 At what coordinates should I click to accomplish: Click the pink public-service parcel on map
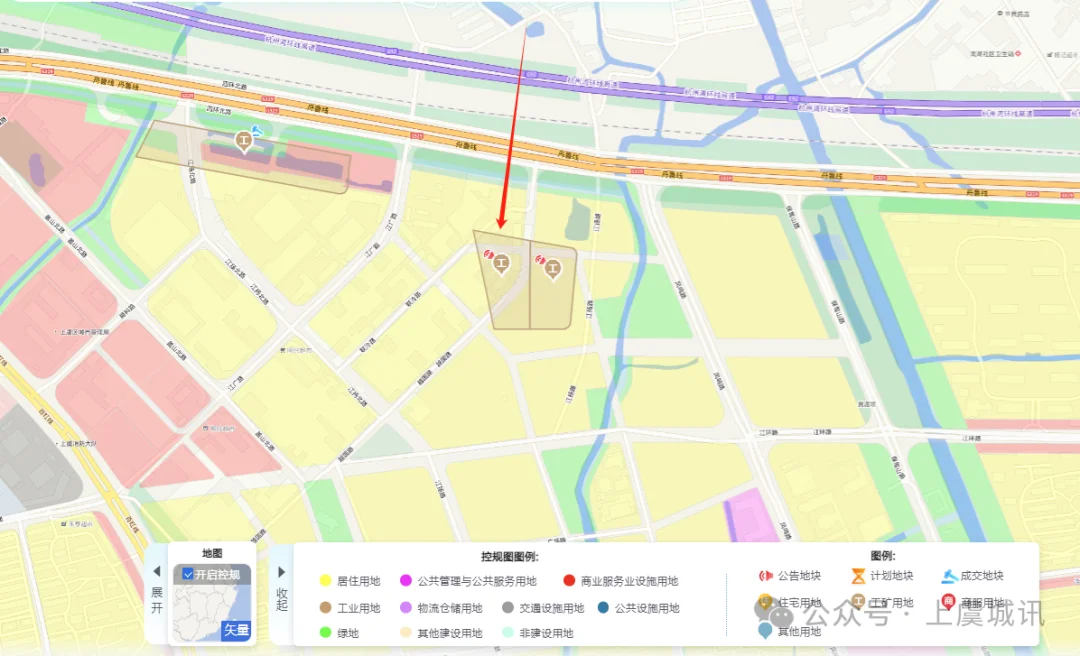(x=751, y=515)
